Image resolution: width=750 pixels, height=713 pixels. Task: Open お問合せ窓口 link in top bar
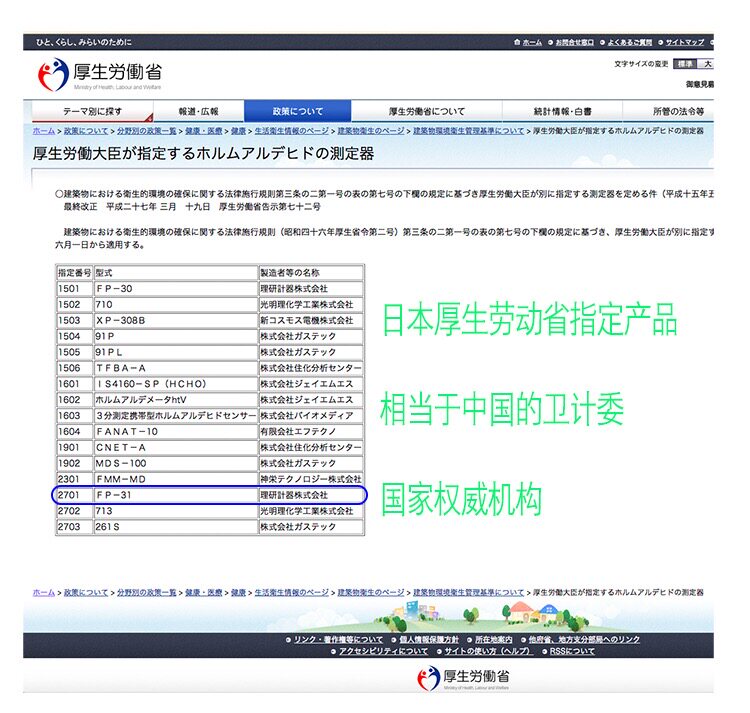[x=574, y=43]
